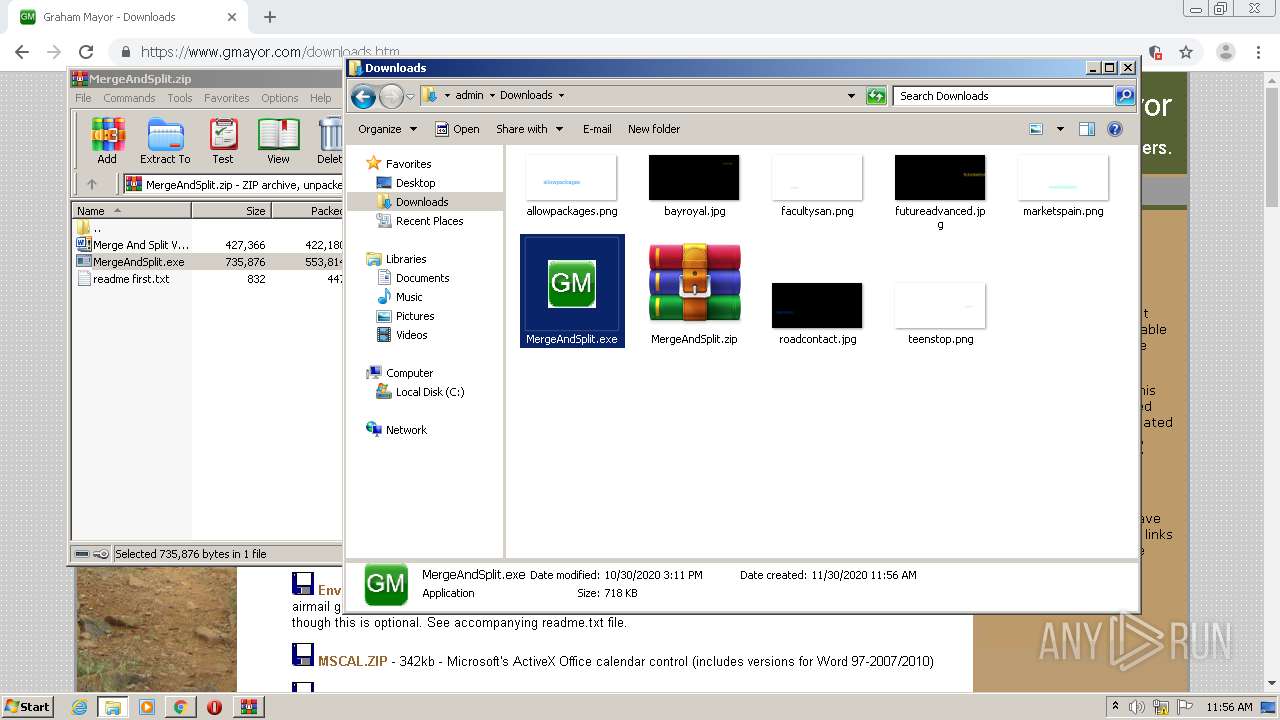
Task: Open WinRAR Favorites menu
Action: pyautogui.click(x=227, y=98)
